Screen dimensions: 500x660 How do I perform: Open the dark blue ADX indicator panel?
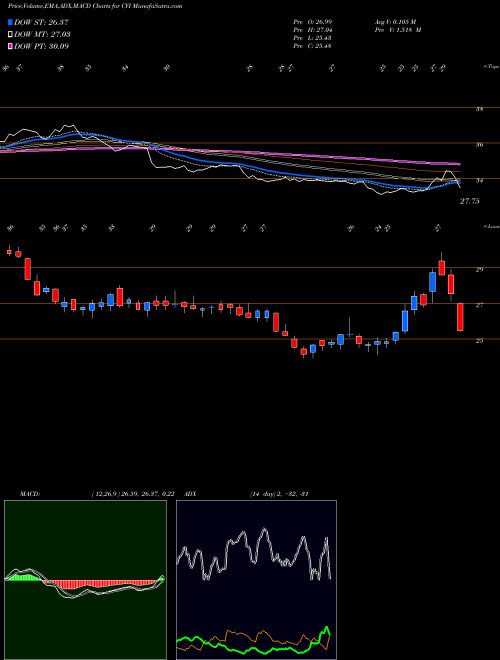pos(256,580)
